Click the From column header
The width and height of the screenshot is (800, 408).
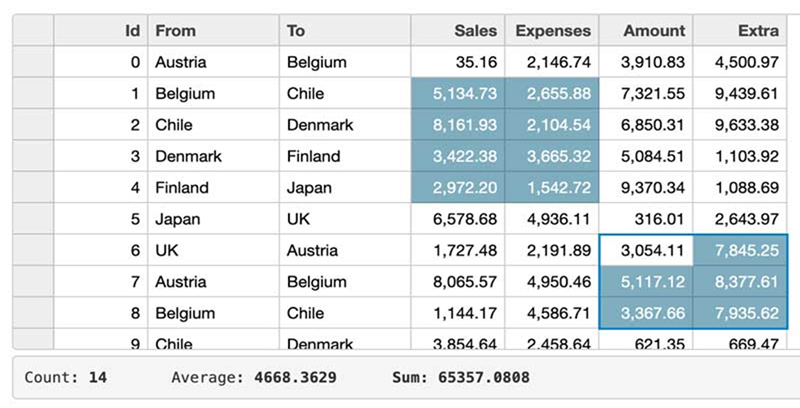(x=213, y=31)
